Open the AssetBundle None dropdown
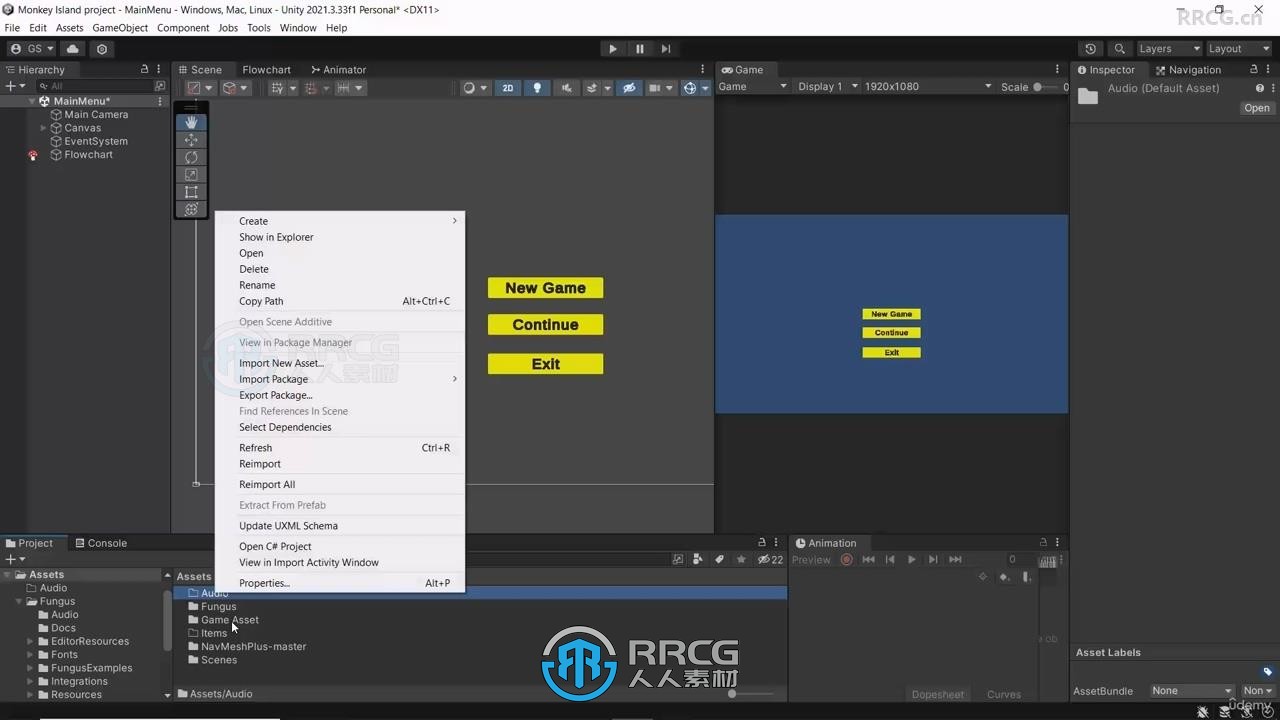Viewport: 1280px width, 720px height. [x=1193, y=690]
